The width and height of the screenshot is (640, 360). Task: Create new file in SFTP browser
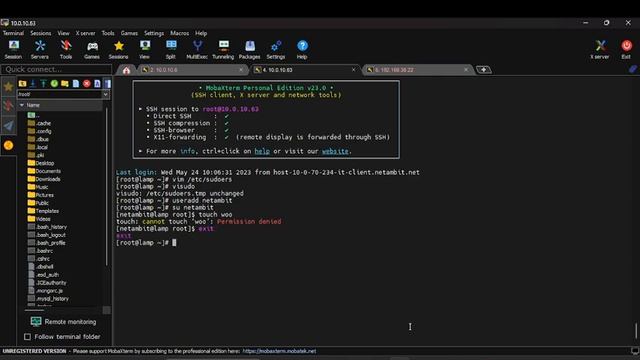click(76, 84)
